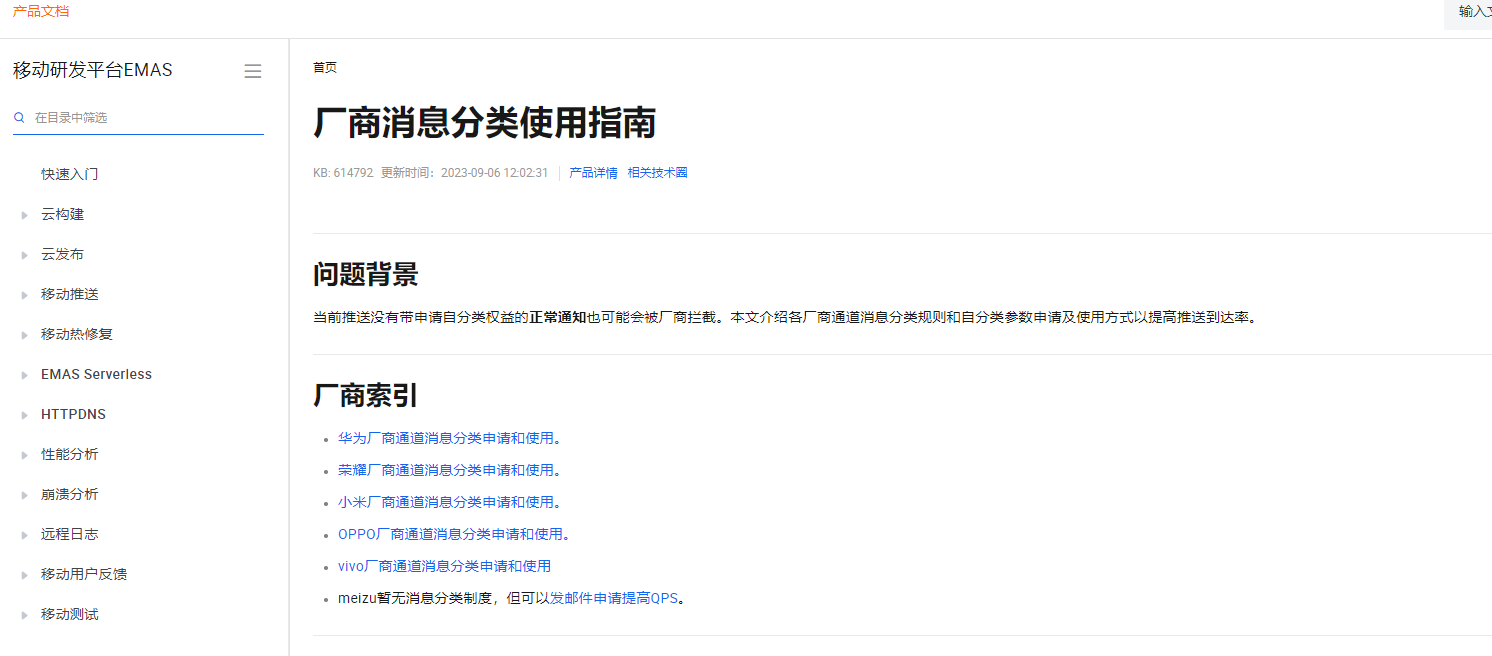Screen dimensions: 1492x656
Task: Select 云发布 in the directory tree
Action: tap(62, 254)
